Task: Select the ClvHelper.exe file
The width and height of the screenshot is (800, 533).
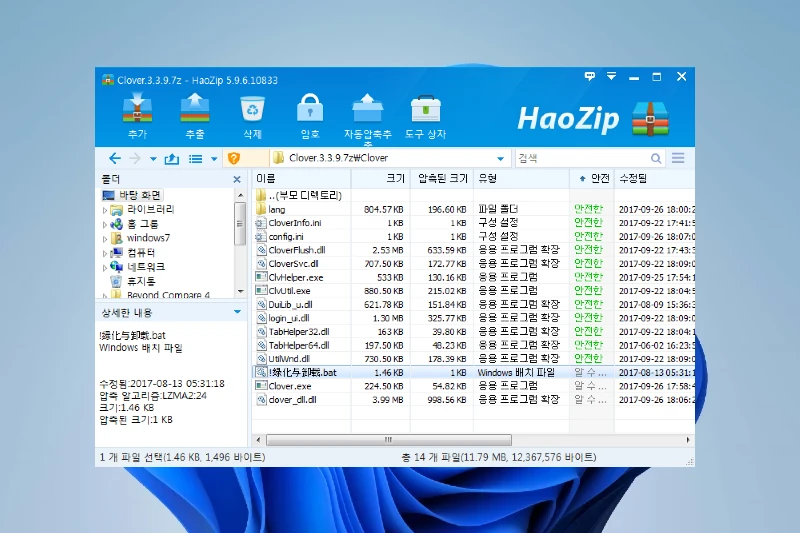Action: coord(473,277)
